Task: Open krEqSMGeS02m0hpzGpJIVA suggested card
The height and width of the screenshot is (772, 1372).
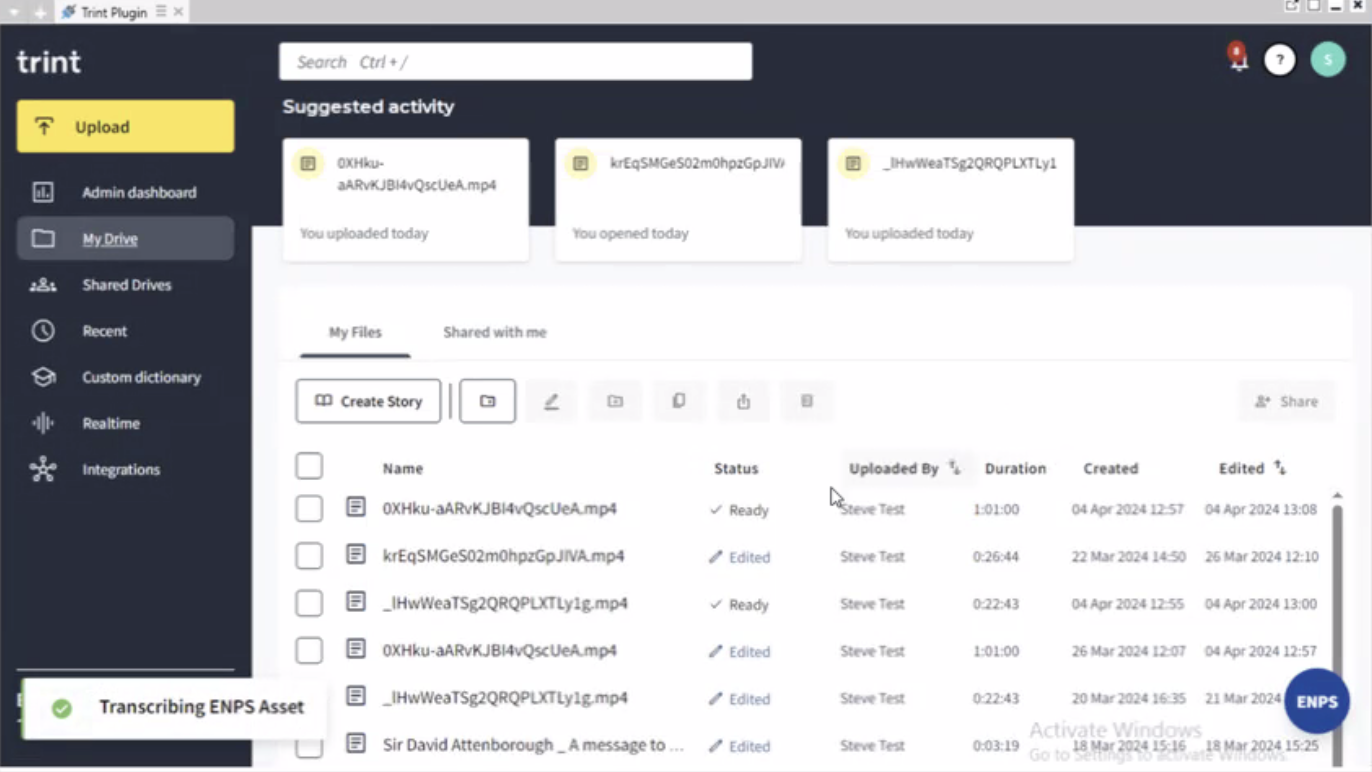Action: click(678, 200)
